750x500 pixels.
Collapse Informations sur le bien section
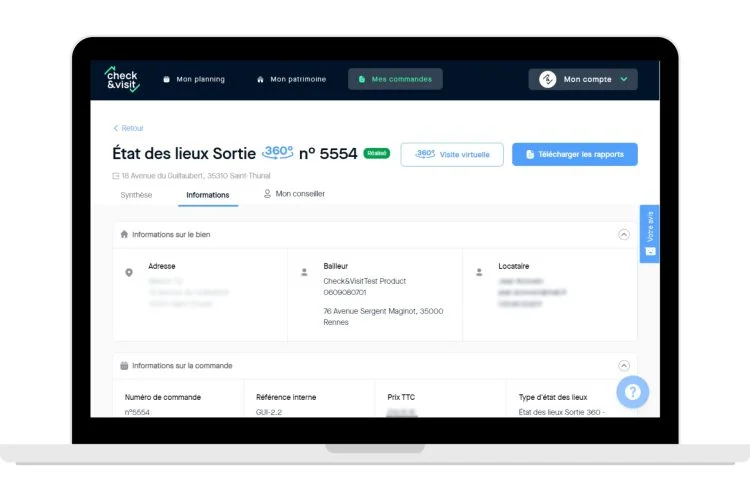coord(624,234)
